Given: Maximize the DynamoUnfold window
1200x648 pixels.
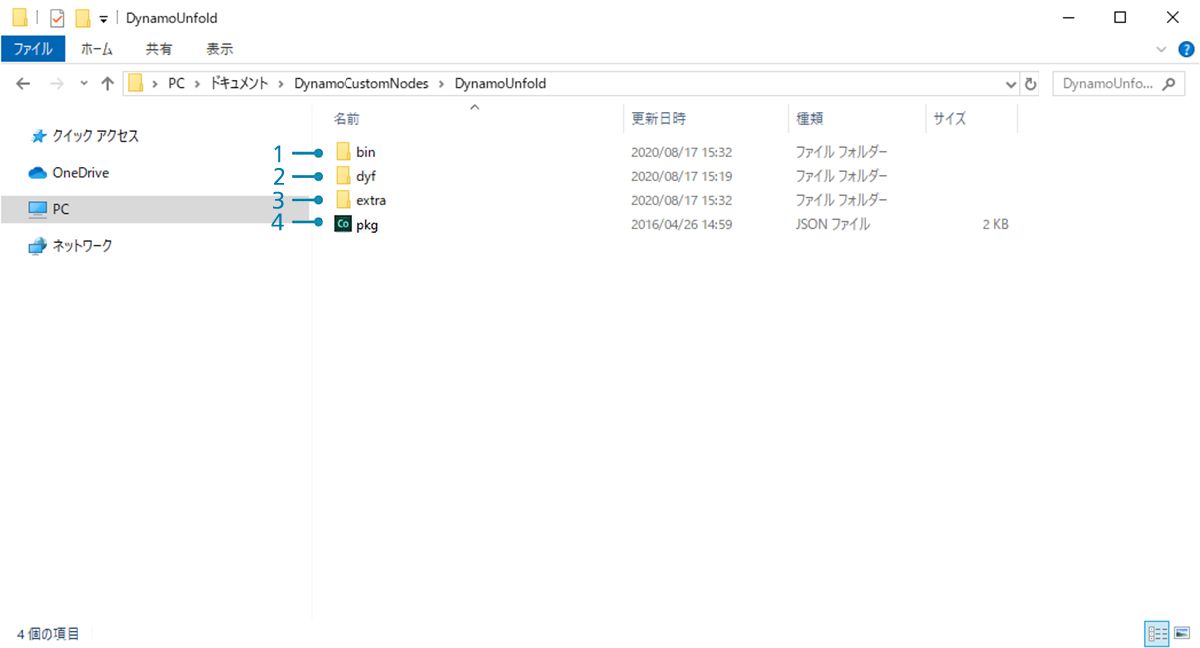Looking at the screenshot, I should 1120,17.
